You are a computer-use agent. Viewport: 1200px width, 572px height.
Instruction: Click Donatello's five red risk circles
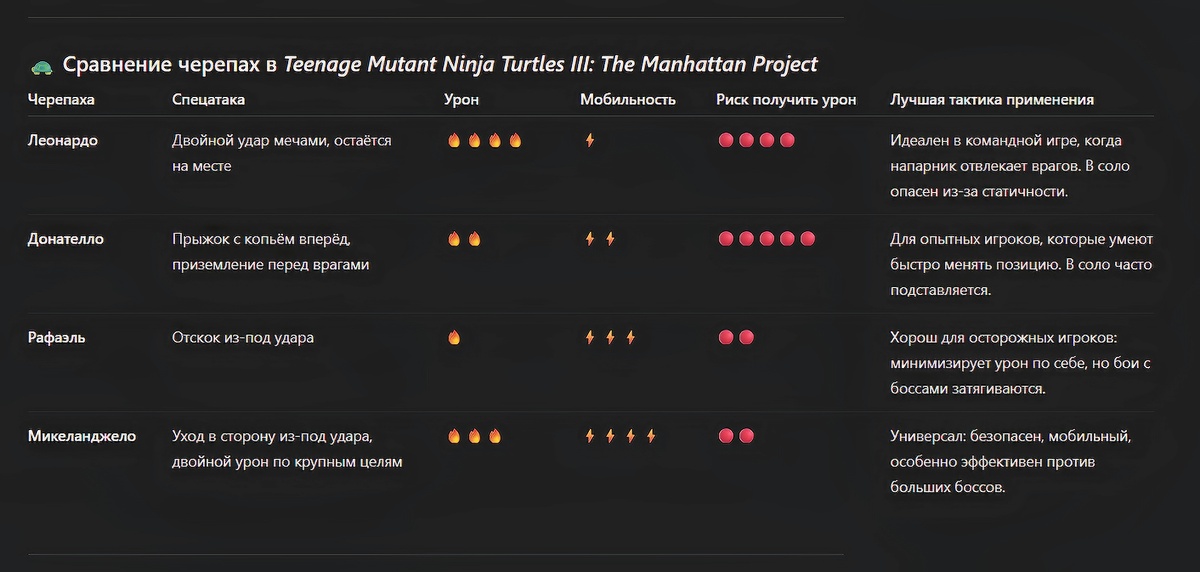[x=767, y=239]
